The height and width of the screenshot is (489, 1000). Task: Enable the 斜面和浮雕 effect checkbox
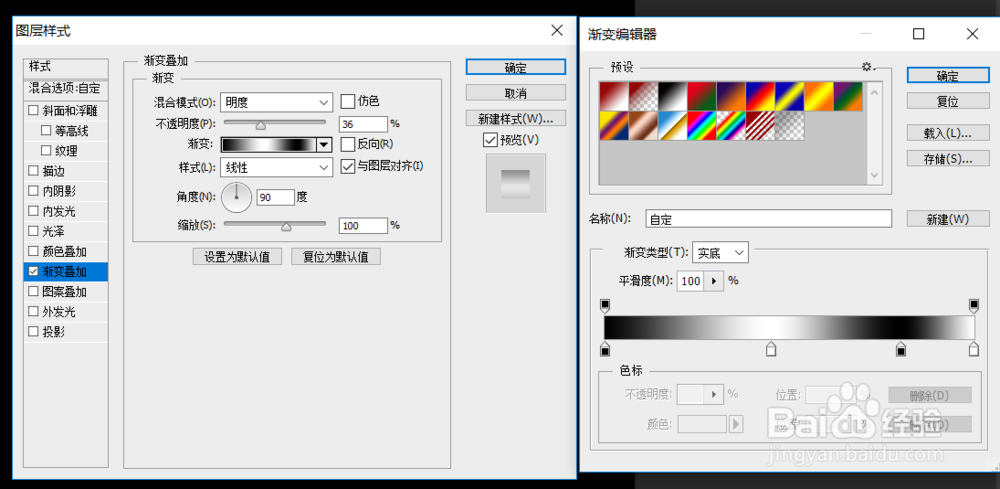point(33,110)
